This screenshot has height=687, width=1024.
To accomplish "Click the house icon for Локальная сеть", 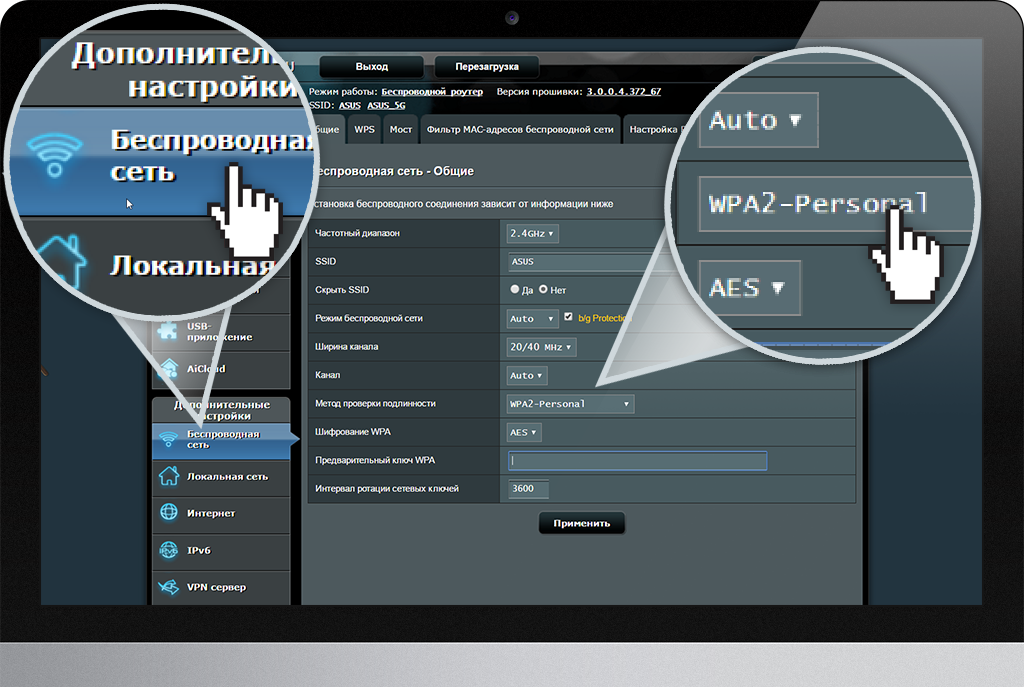I will (x=169, y=477).
